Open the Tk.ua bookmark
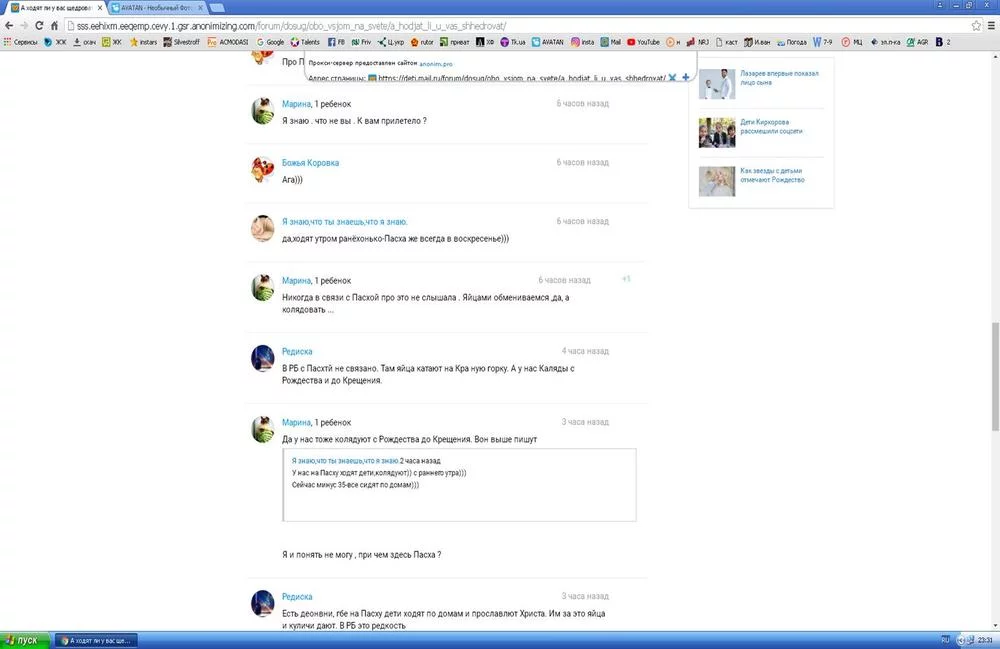 tap(513, 42)
